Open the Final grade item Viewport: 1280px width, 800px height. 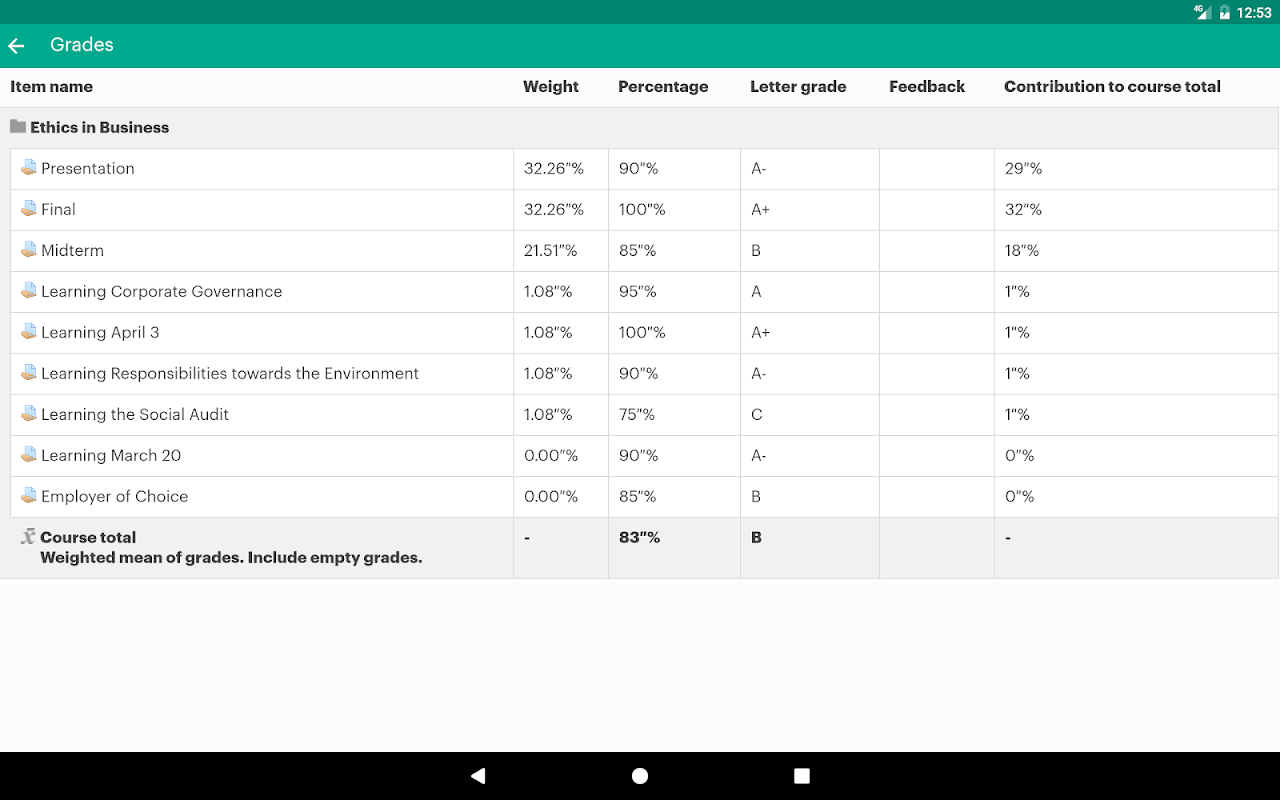pyautogui.click(x=58, y=209)
